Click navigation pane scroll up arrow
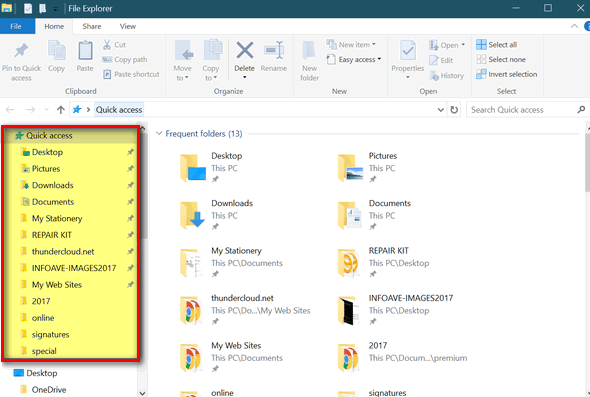Image resolution: width=590 pixels, height=397 pixels. pyautogui.click(x=143, y=128)
